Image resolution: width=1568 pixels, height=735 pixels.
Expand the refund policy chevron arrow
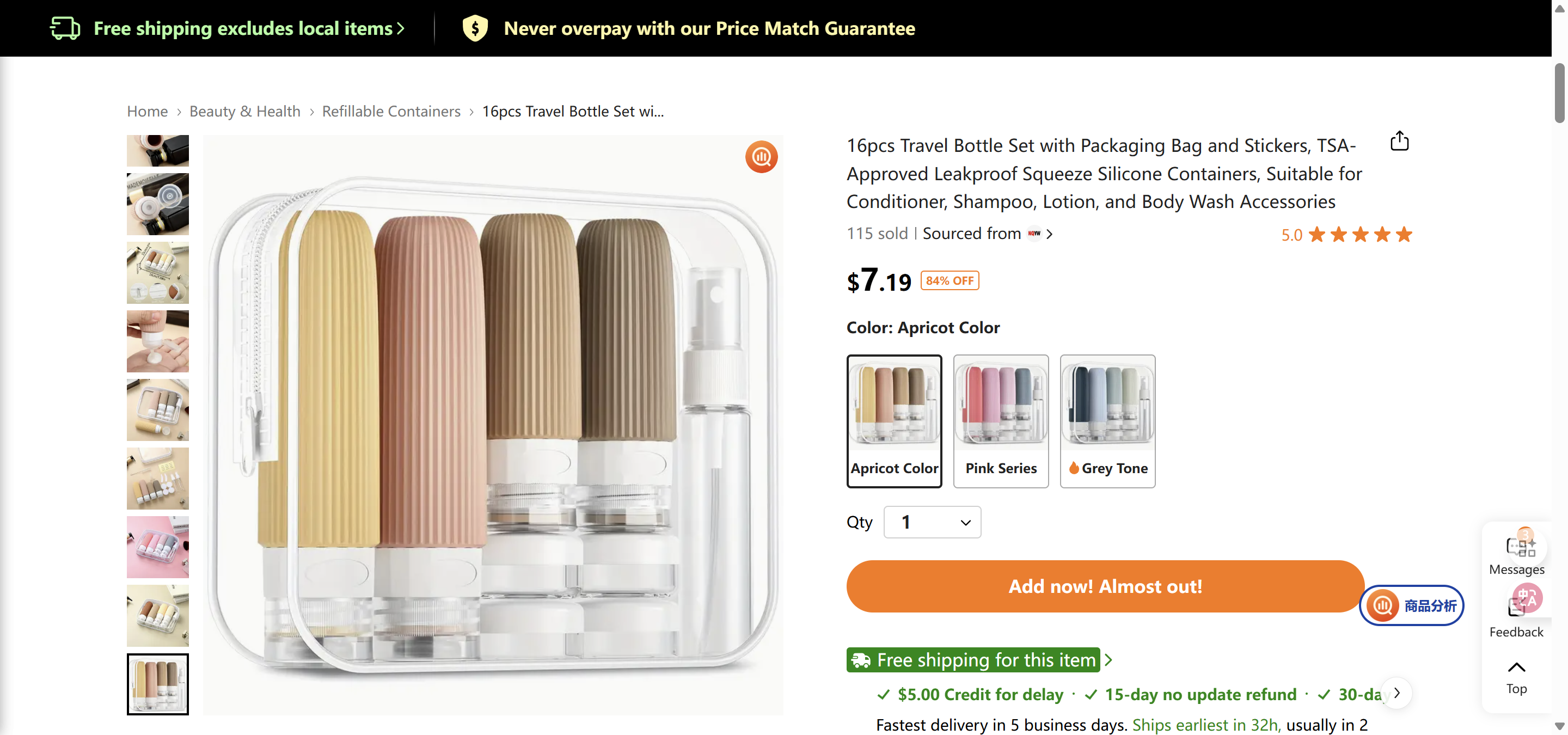click(1396, 693)
